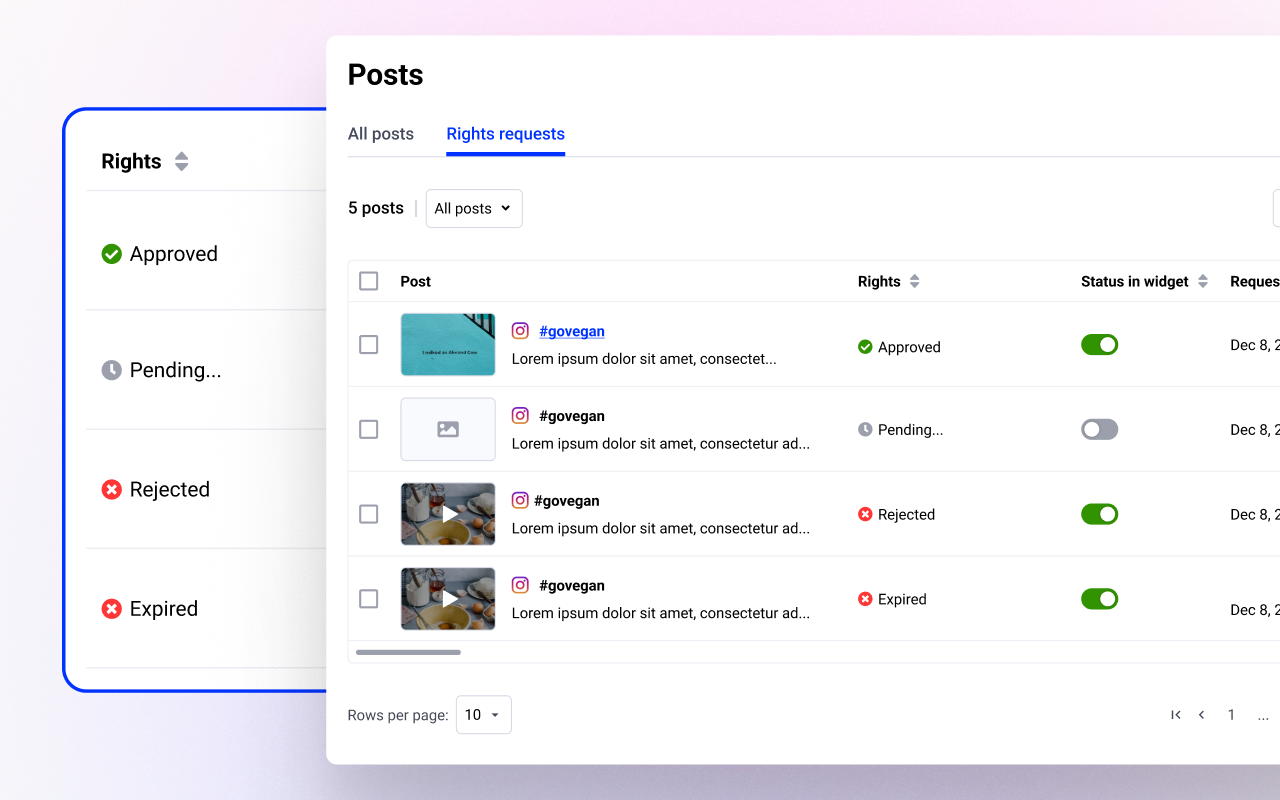Switch to the All posts tab
1280x800 pixels.
(380, 133)
